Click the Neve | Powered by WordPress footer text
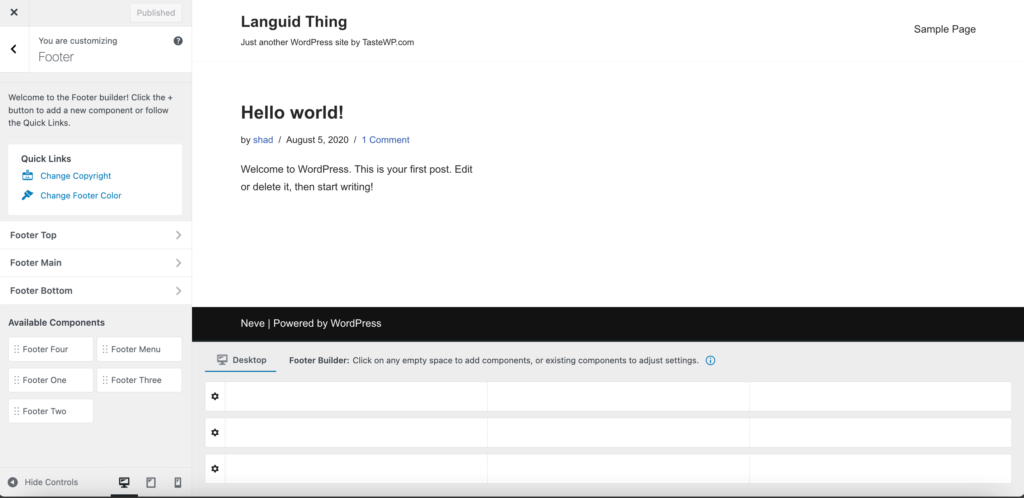The image size is (1024, 498). point(311,323)
